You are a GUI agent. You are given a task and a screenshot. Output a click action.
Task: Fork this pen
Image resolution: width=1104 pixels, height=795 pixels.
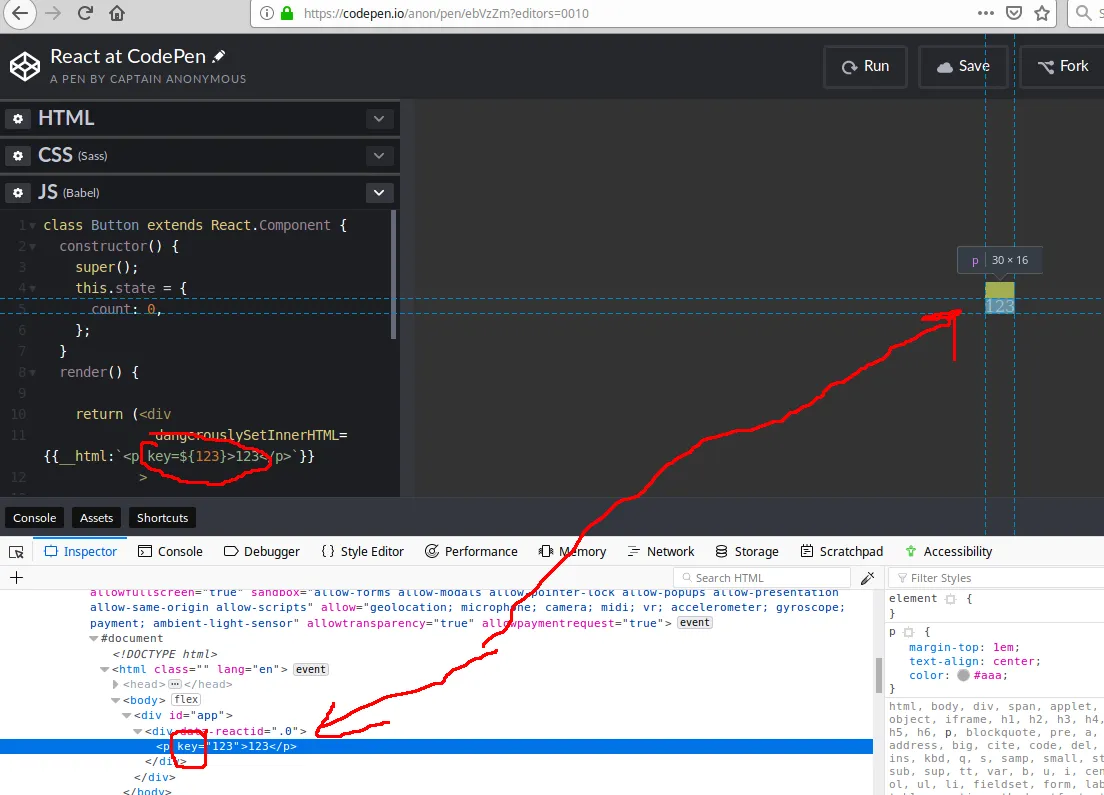click(1062, 66)
